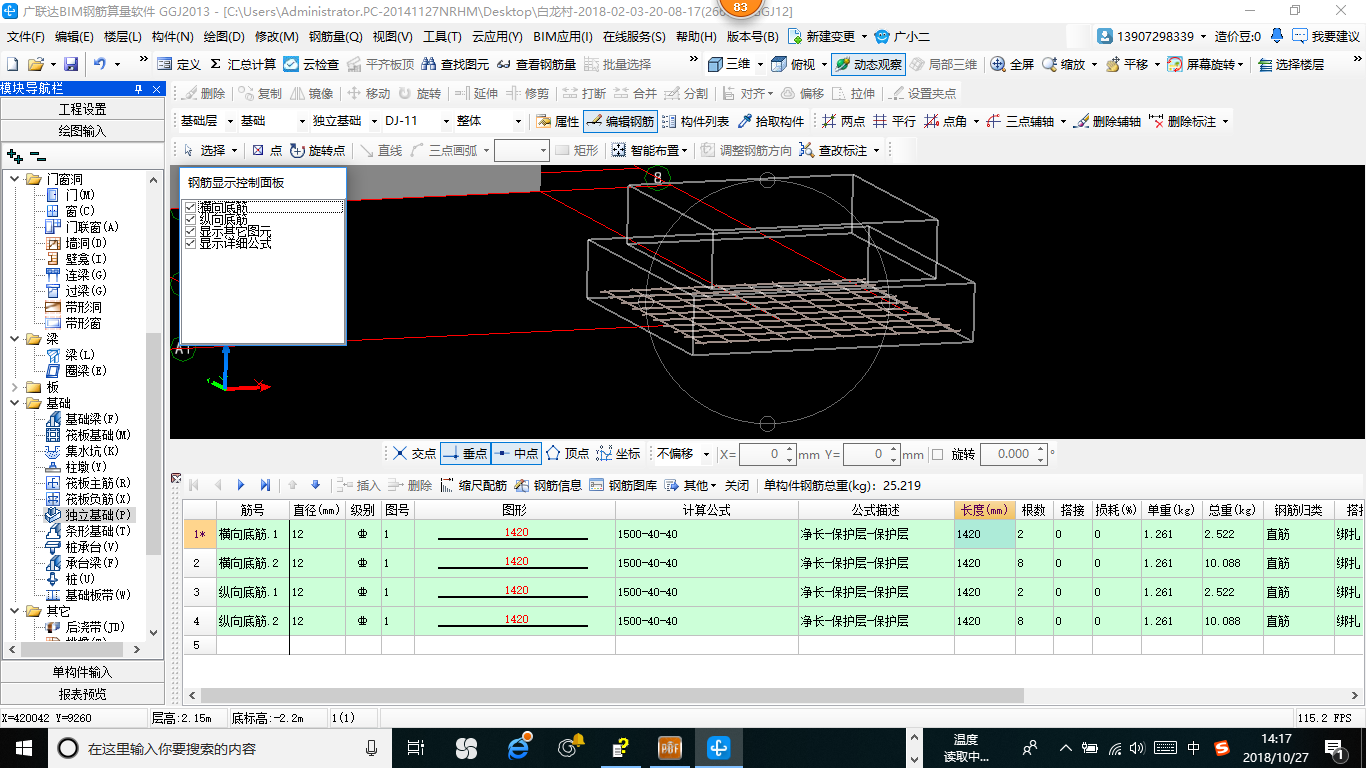Select the 移动 move tool

point(368,93)
